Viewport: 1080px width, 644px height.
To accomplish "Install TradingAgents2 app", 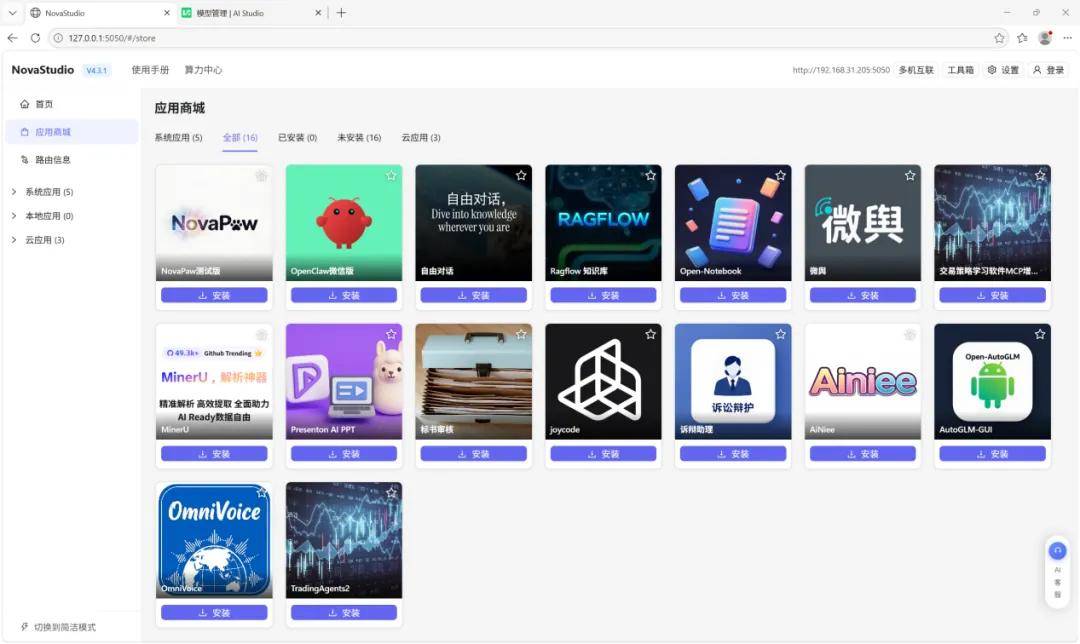I will tap(344, 612).
